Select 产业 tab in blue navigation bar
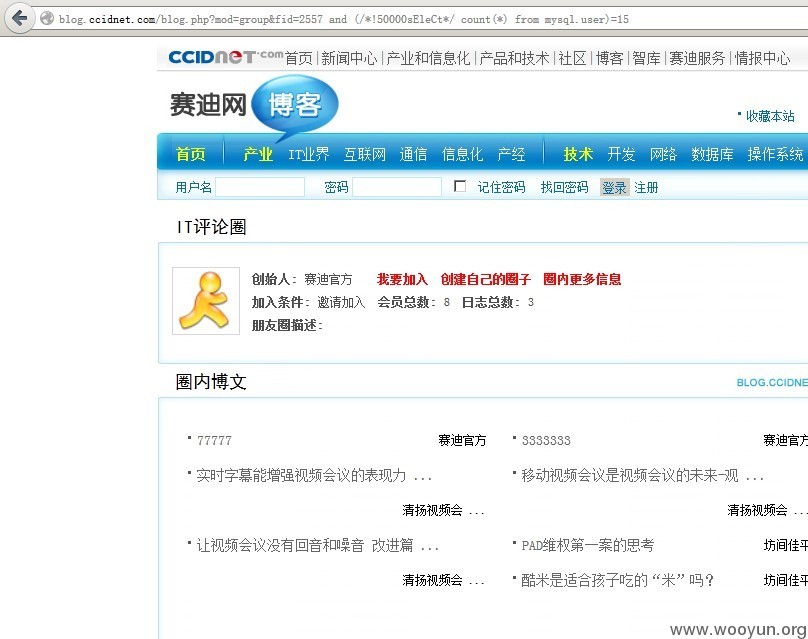 click(258, 154)
